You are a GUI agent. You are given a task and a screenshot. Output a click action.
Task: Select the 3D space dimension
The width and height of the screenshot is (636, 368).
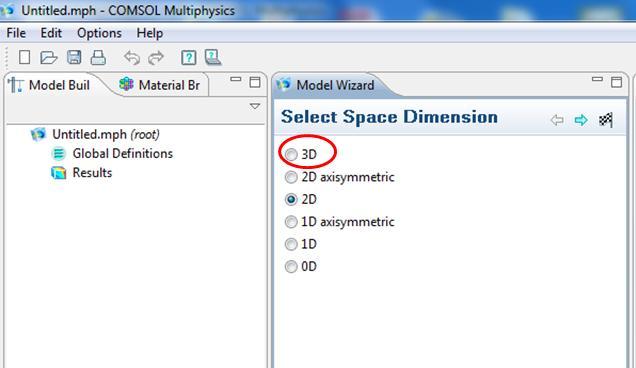pos(291,155)
